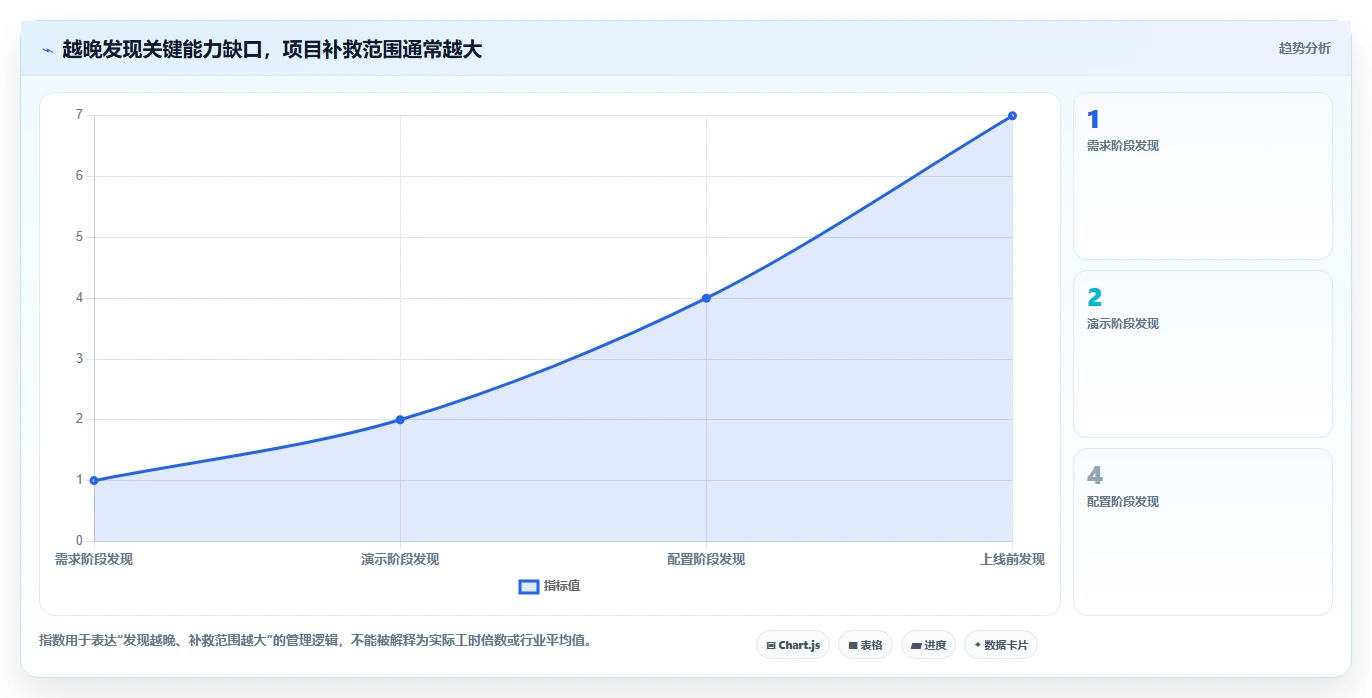
Task: Click 需求阶段发现 text in the first card
Action: (1123, 145)
